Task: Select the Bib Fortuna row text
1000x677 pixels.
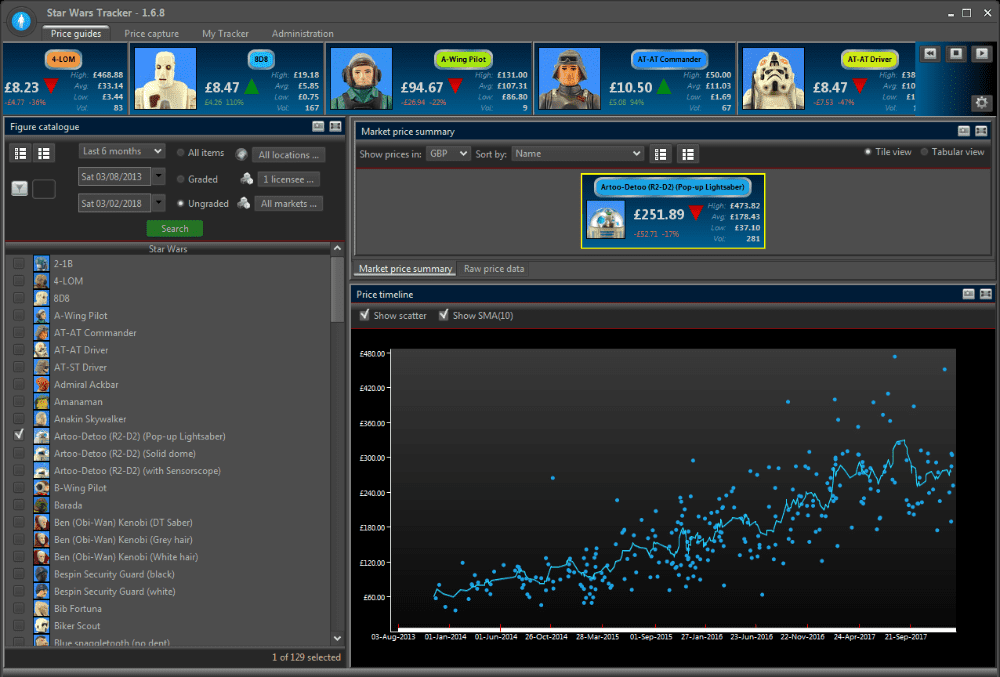Action: pos(77,608)
